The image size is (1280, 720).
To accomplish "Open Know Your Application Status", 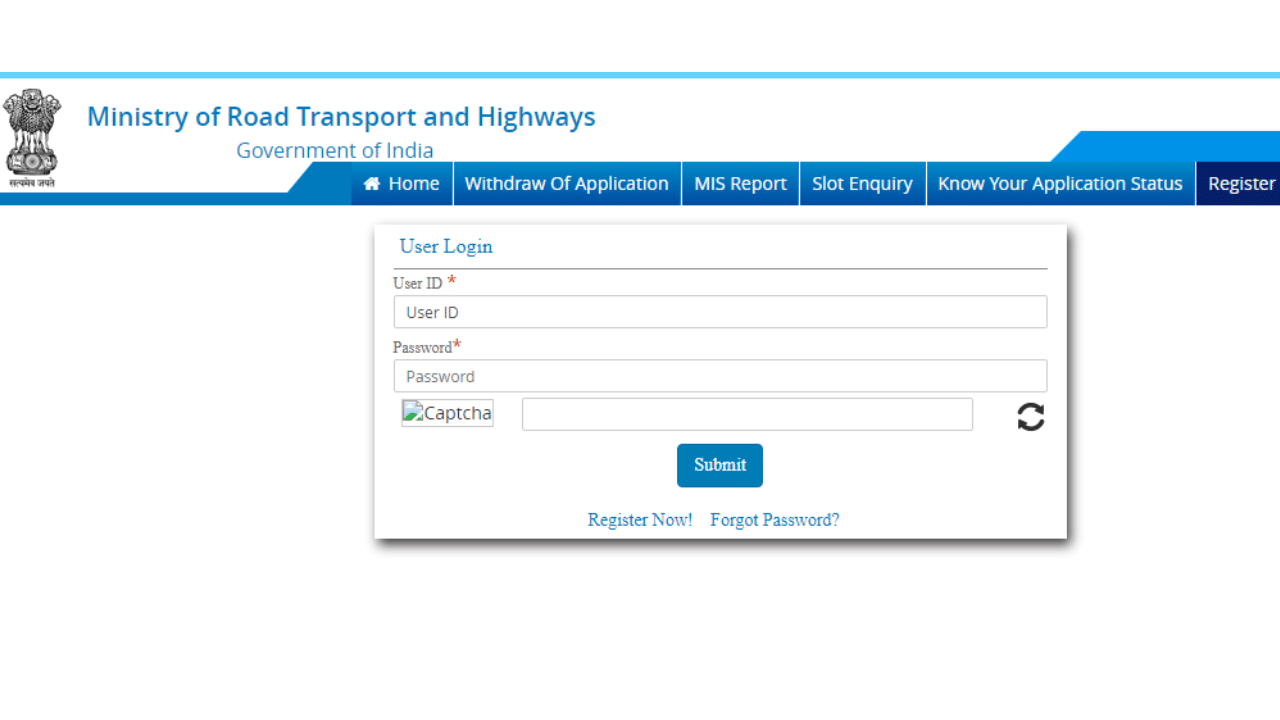I will point(1060,183).
